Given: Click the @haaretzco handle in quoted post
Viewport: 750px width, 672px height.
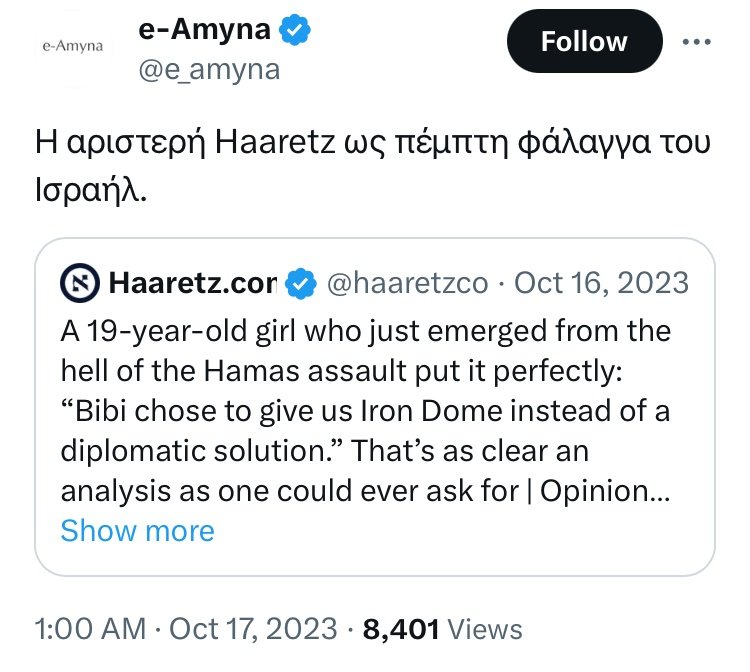Looking at the screenshot, I should click(407, 284).
